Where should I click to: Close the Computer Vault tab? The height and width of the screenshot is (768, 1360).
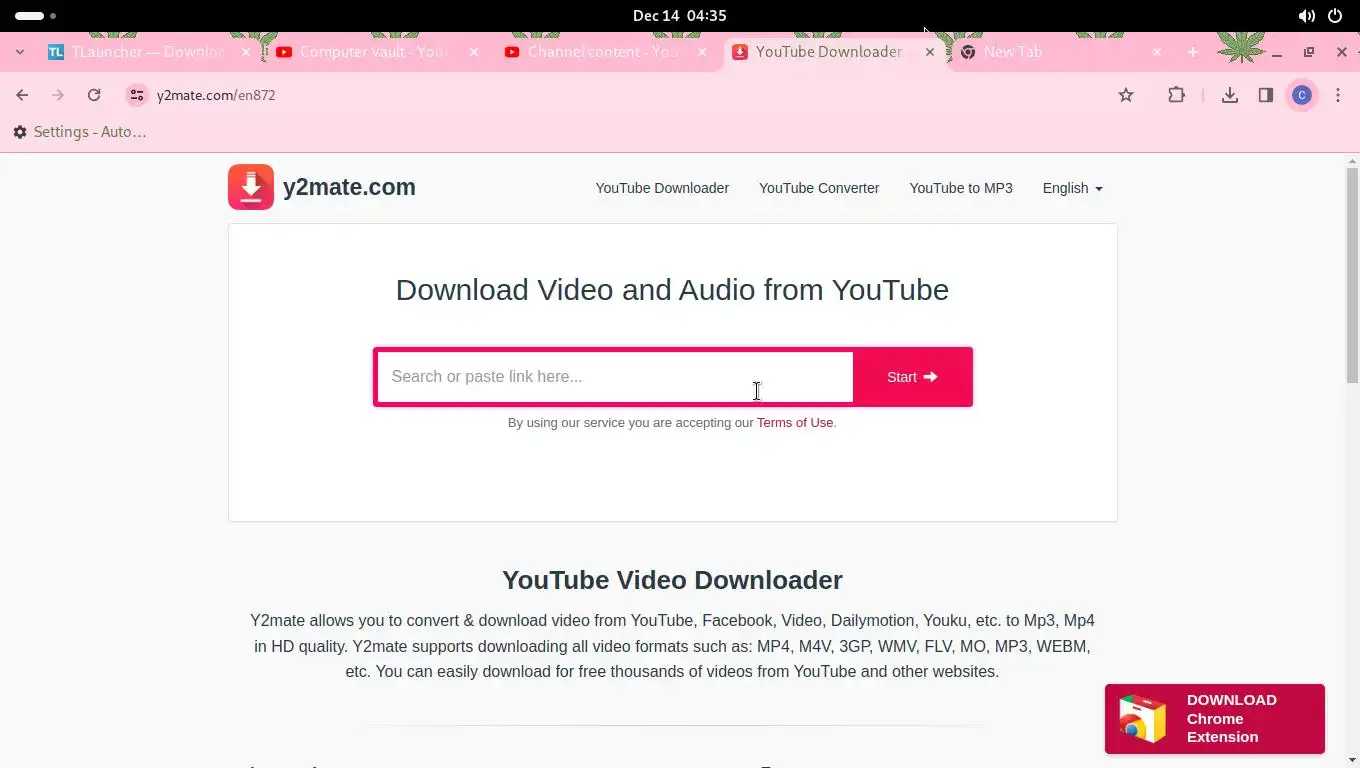[x=474, y=52]
